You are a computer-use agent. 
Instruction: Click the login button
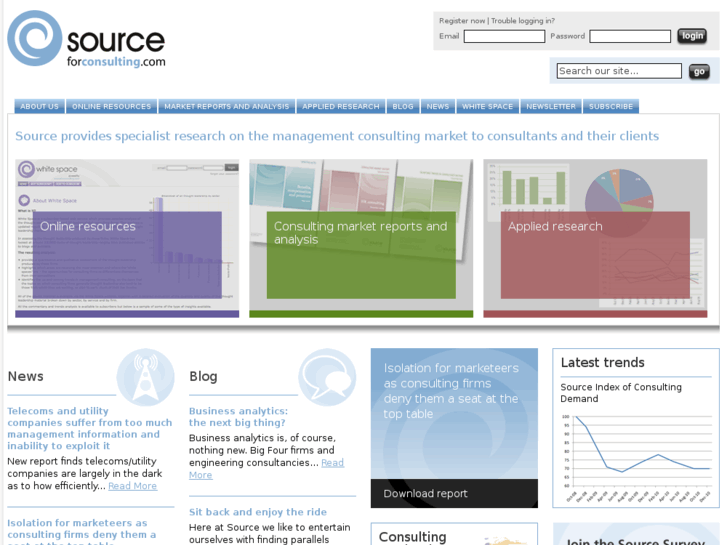(692, 36)
